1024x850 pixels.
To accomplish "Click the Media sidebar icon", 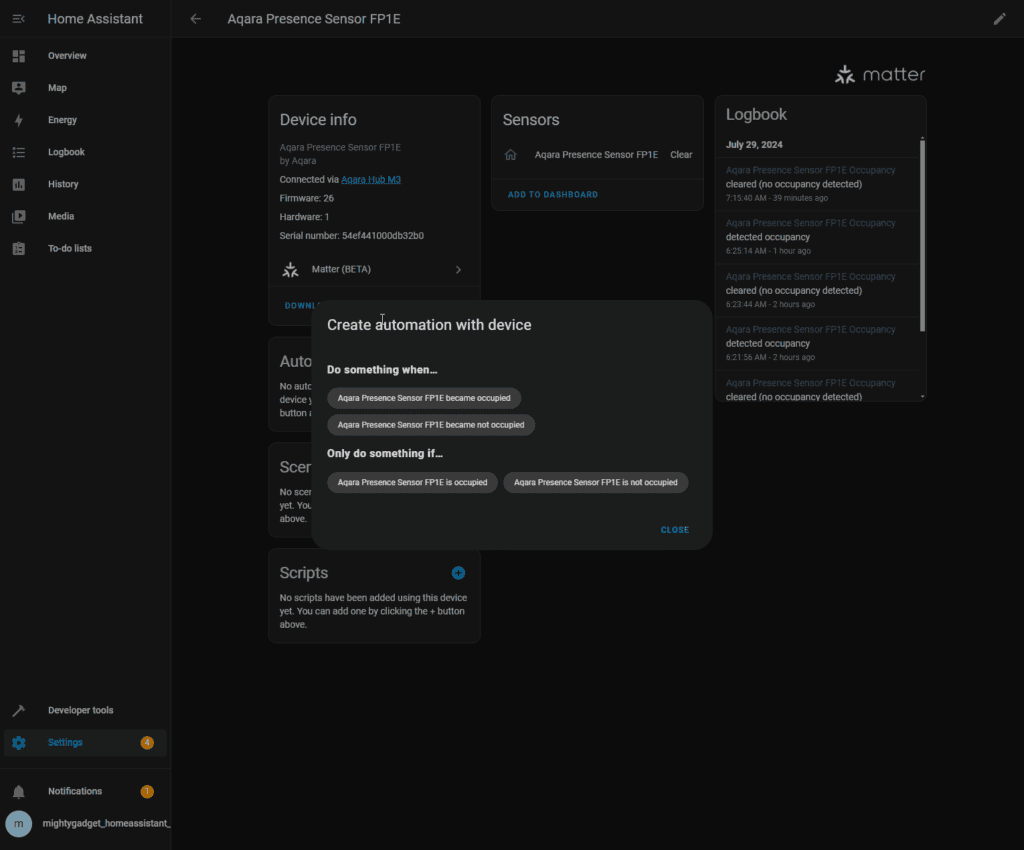I will click(18, 217).
